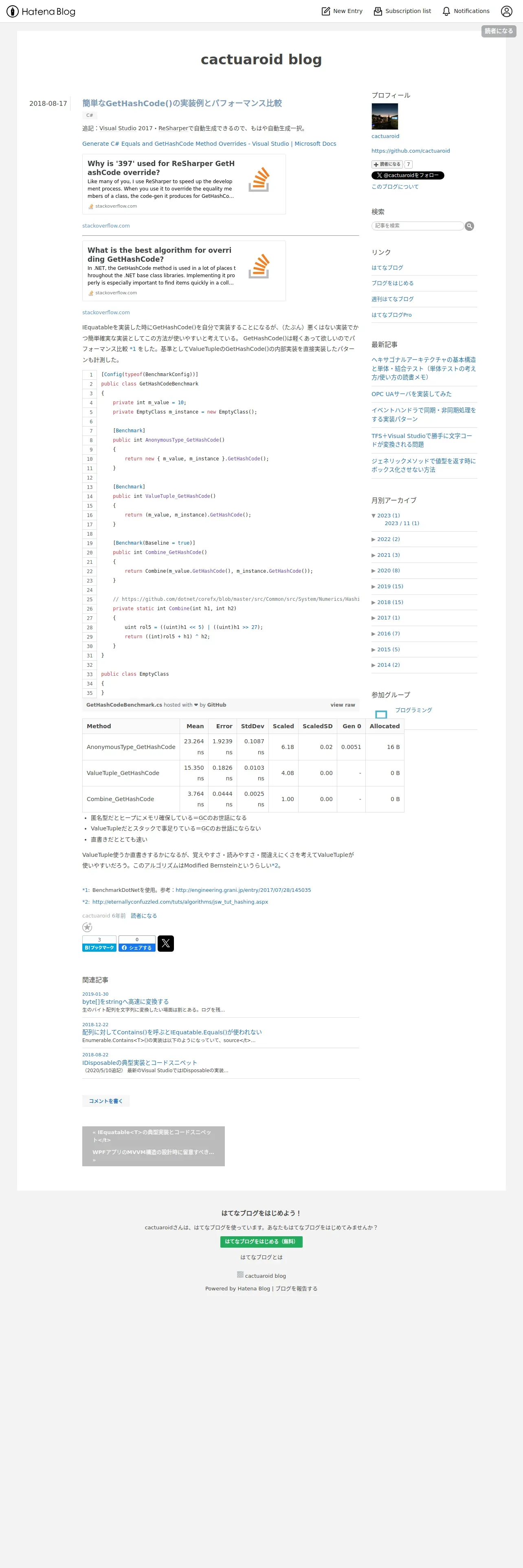Open このブログについて link

point(395,187)
